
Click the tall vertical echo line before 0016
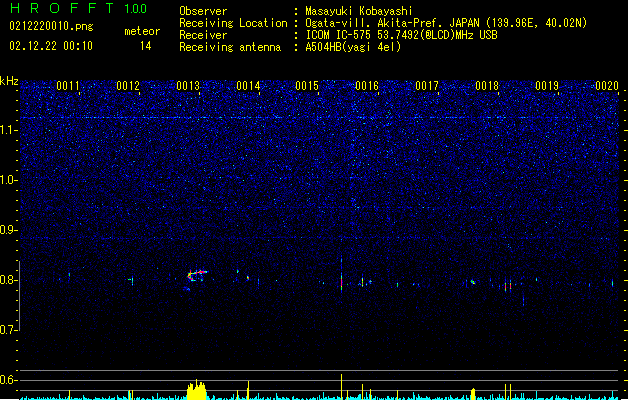click(341, 275)
